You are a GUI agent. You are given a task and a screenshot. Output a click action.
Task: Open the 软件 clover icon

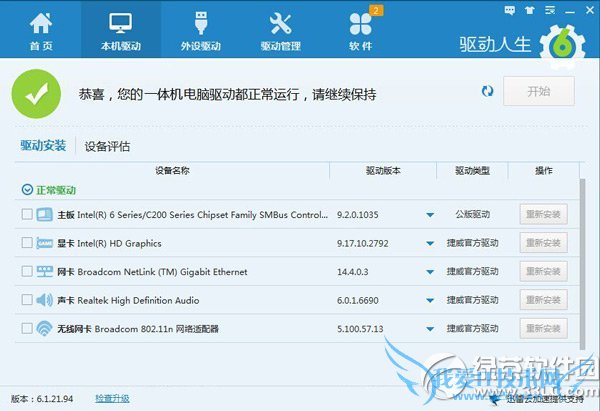pyautogui.click(x=360, y=24)
